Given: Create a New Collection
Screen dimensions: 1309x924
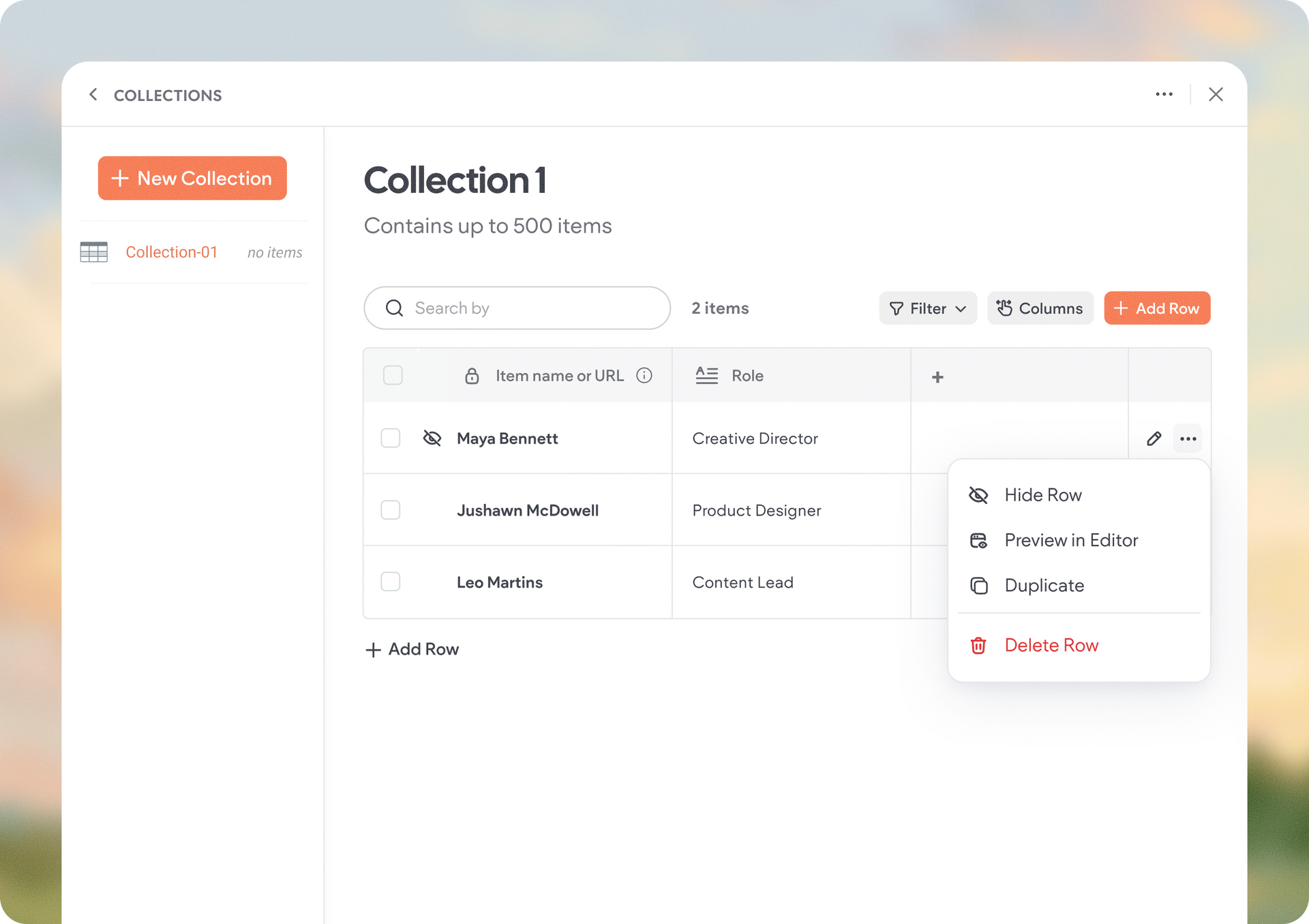Looking at the screenshot, I should 192,178.
